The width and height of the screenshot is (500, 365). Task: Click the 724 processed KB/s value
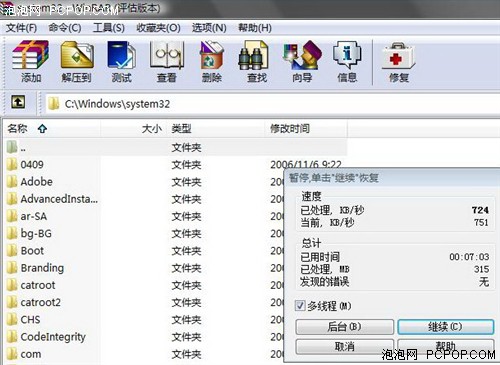(480, 210)
